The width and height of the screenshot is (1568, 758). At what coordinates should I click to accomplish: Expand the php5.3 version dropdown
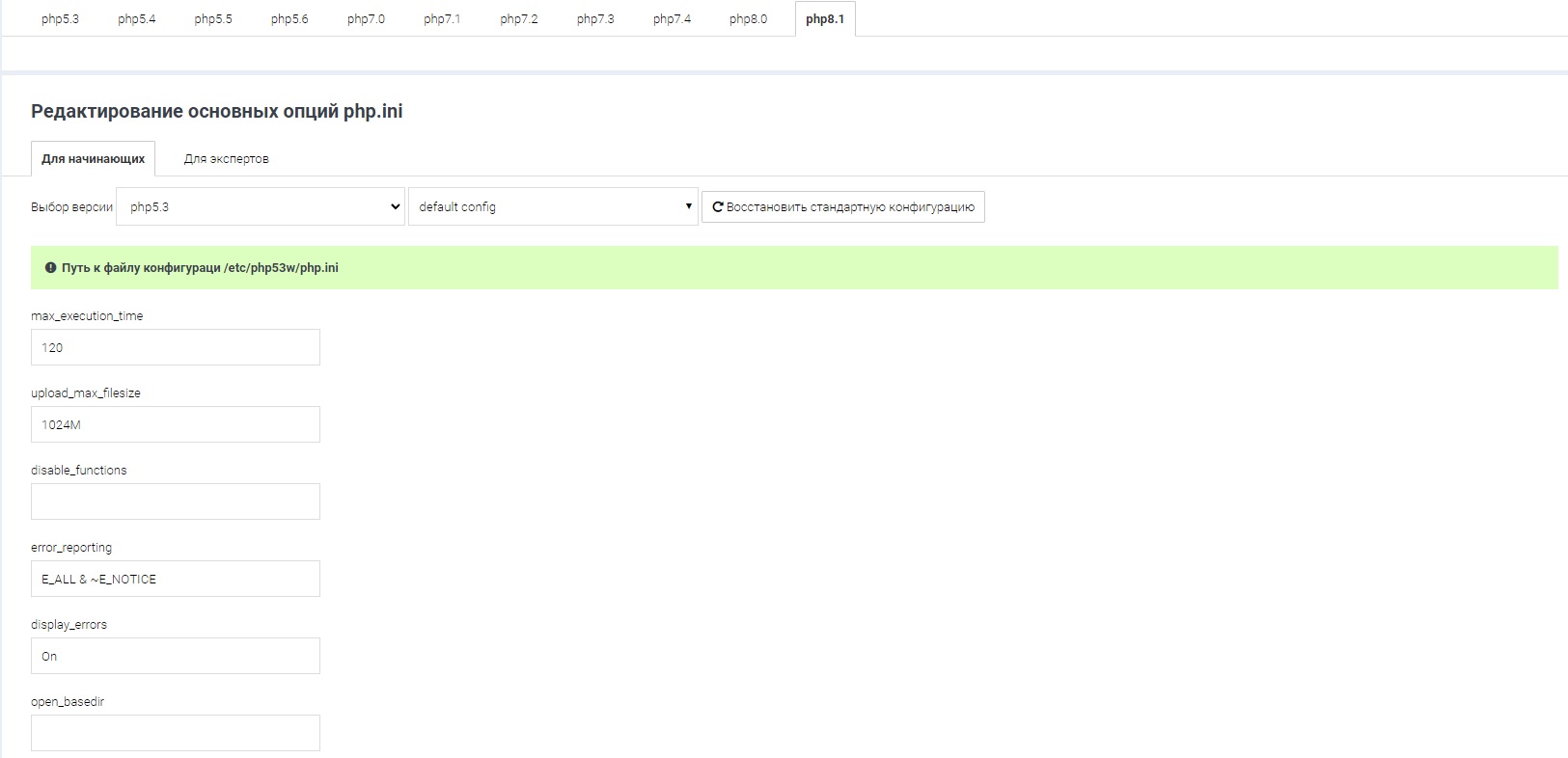tap(261, 206)
